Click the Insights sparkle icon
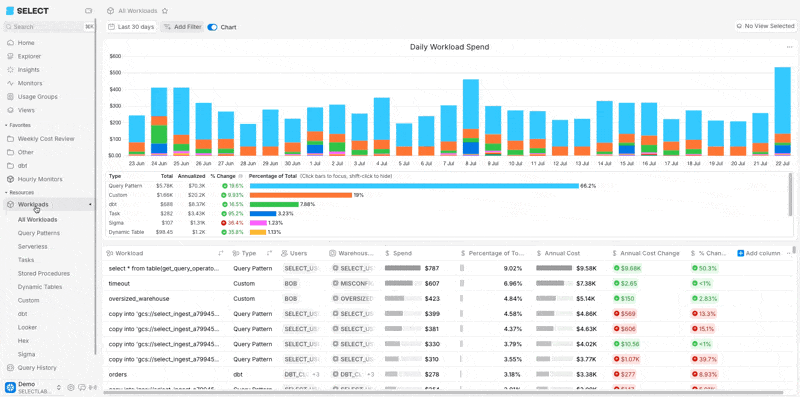Viewport: 800px width, 397px height. click(x=10, y=70)
